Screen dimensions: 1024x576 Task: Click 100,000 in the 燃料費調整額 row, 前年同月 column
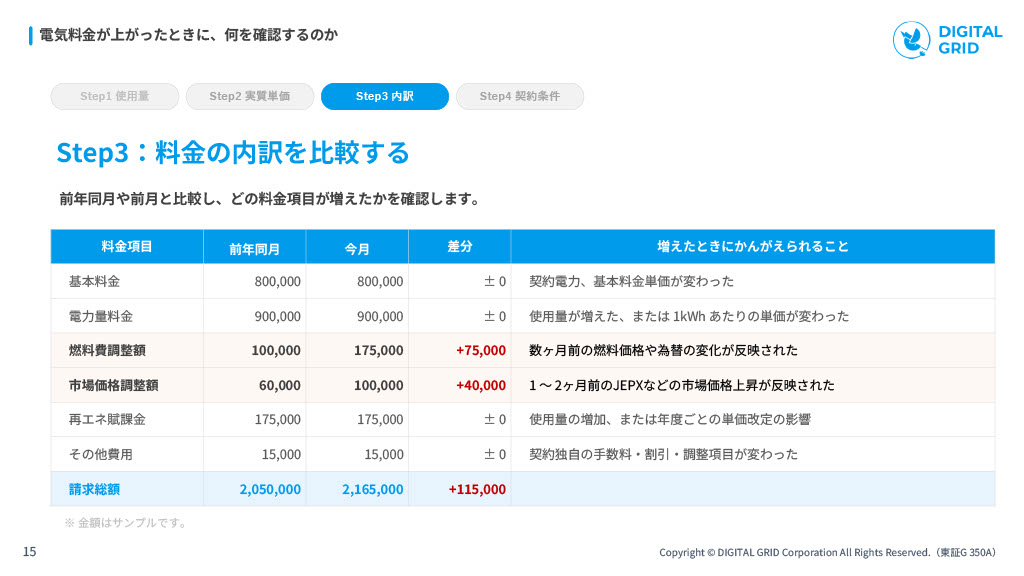[276, 350]
